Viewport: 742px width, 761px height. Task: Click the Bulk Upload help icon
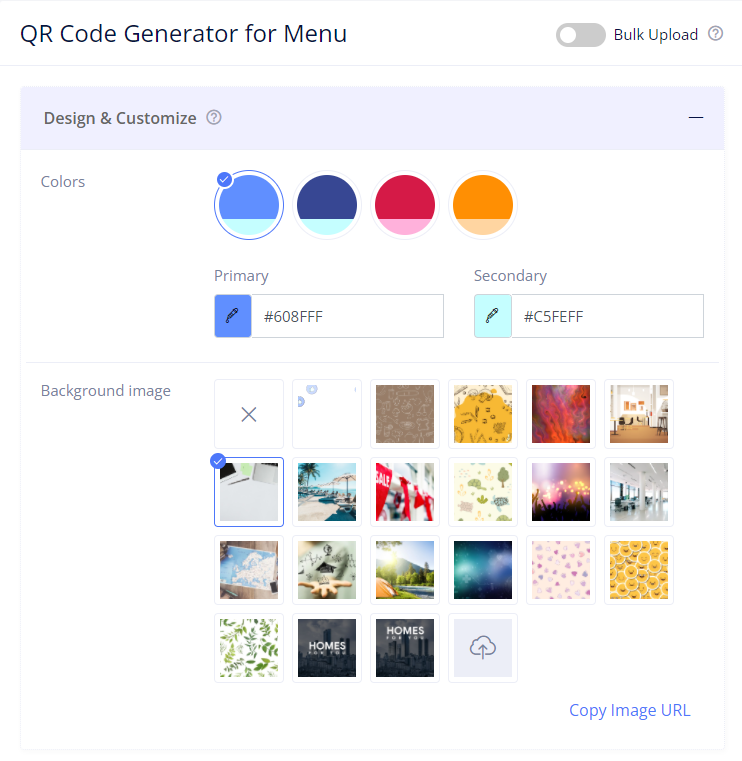tap(715, 34)
